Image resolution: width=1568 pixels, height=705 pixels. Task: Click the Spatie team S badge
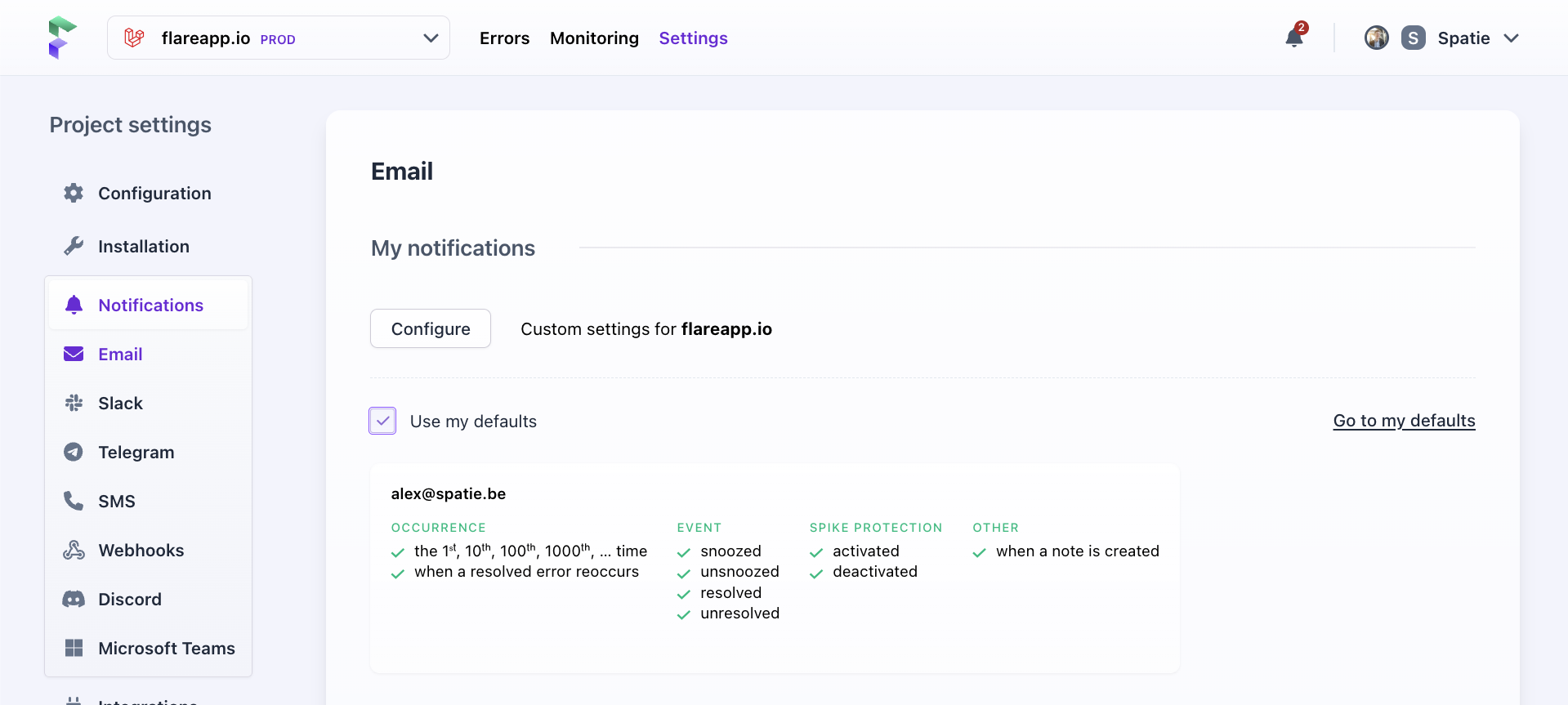pyautogui.click(x=1414, y=38)
